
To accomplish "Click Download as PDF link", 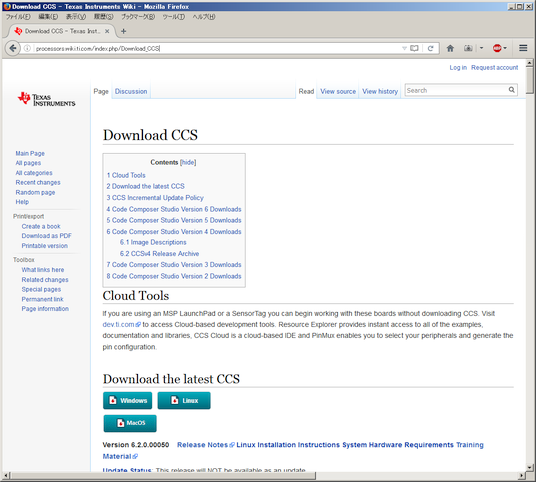I will [46, 236].
